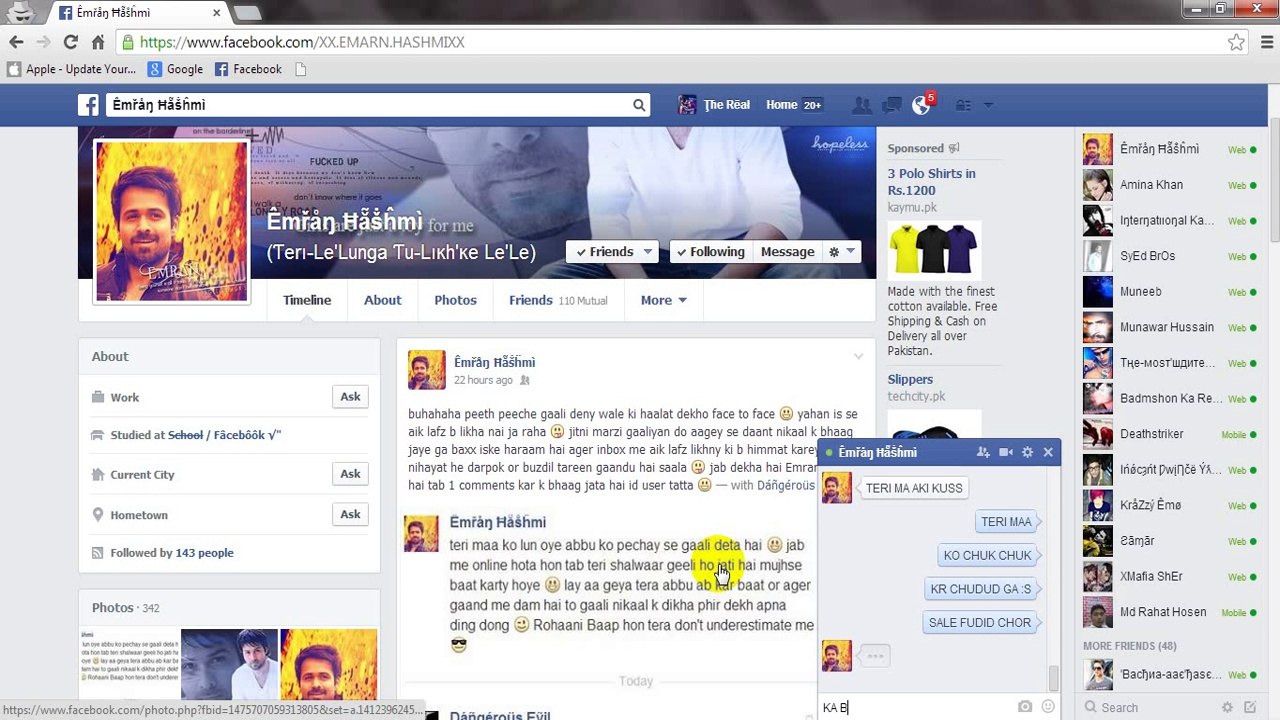
Task: Open account dropdown arrow in top bar
Action: 988,105
